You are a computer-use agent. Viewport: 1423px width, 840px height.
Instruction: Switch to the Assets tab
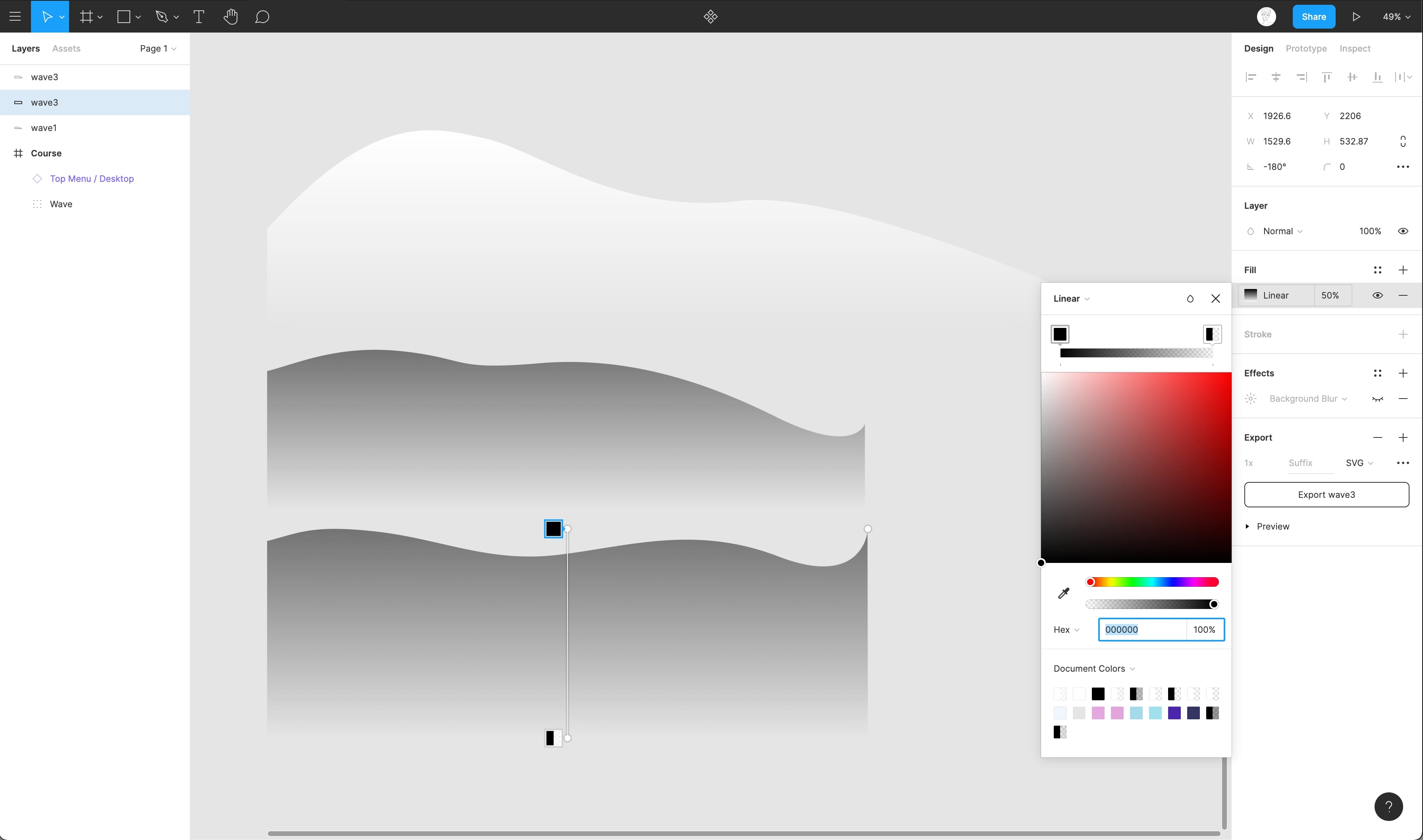pos(66,49)
